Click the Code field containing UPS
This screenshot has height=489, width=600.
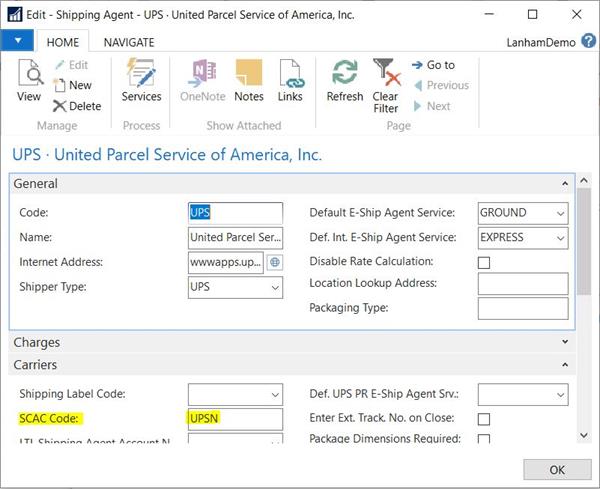click(x=235, y=213)
